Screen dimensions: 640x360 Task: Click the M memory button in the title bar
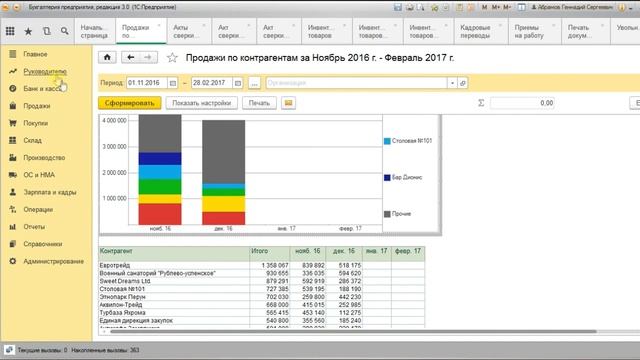484,7
